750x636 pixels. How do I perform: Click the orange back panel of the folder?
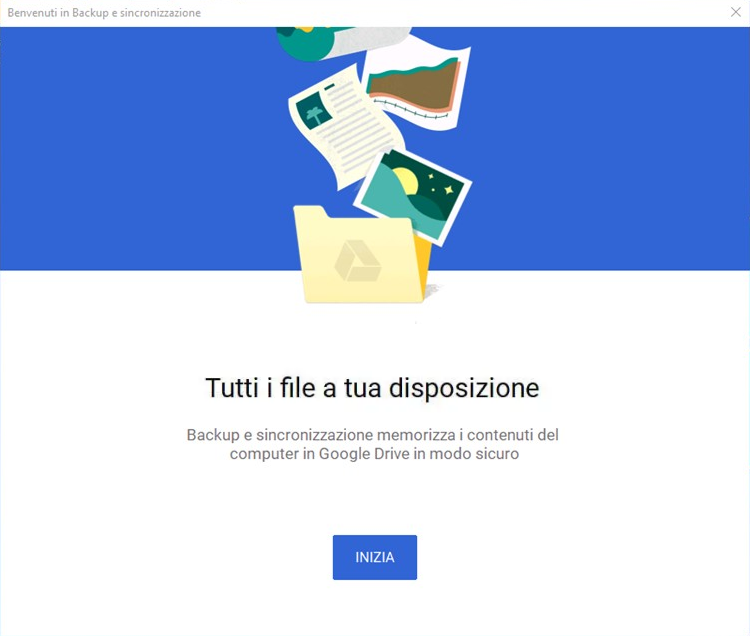coord(422,264)
